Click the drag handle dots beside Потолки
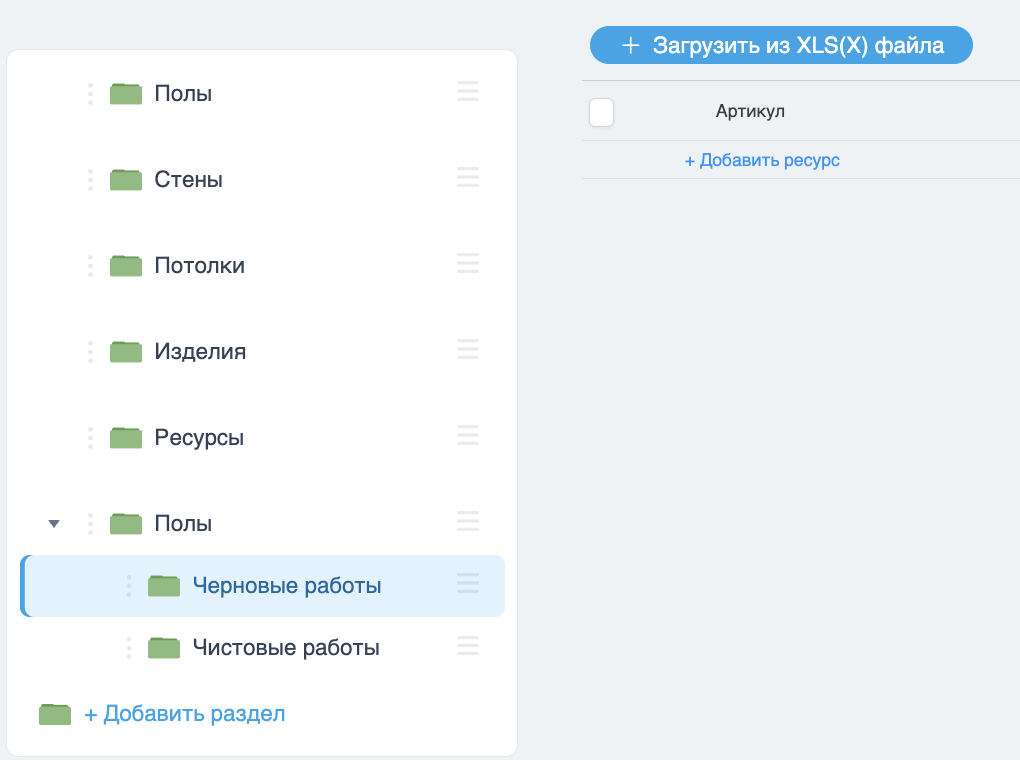 point(90,265)
